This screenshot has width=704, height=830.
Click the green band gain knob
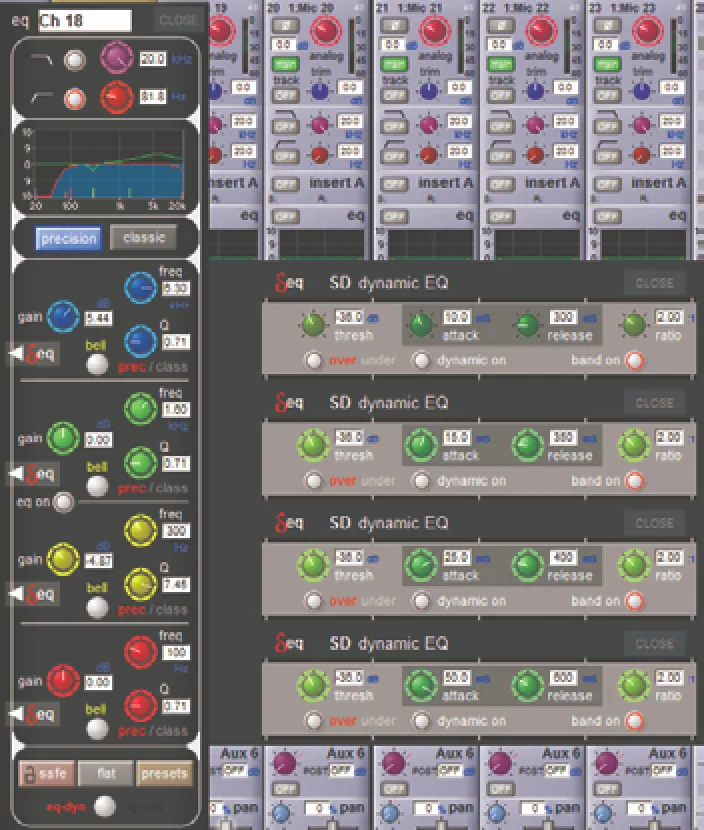tap(63, 438)
